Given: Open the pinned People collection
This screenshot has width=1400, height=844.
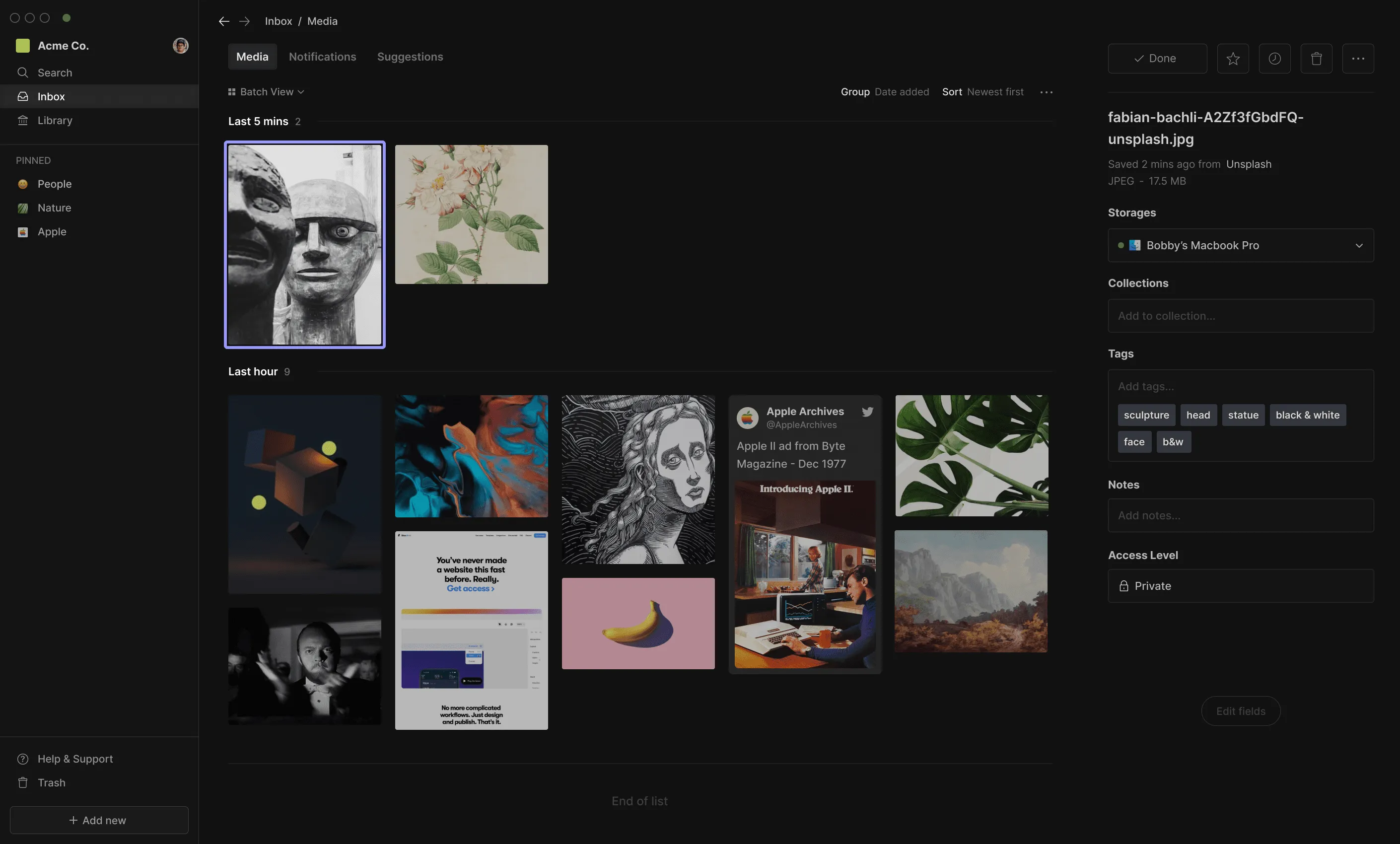Looking at the screenshot, I should pyautogui.click(x=99, y=184).
